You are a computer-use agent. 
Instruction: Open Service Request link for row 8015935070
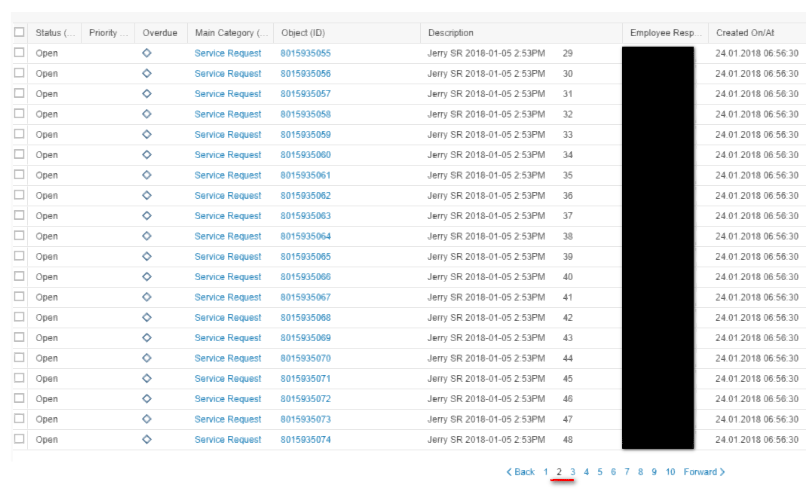point(228,358)
